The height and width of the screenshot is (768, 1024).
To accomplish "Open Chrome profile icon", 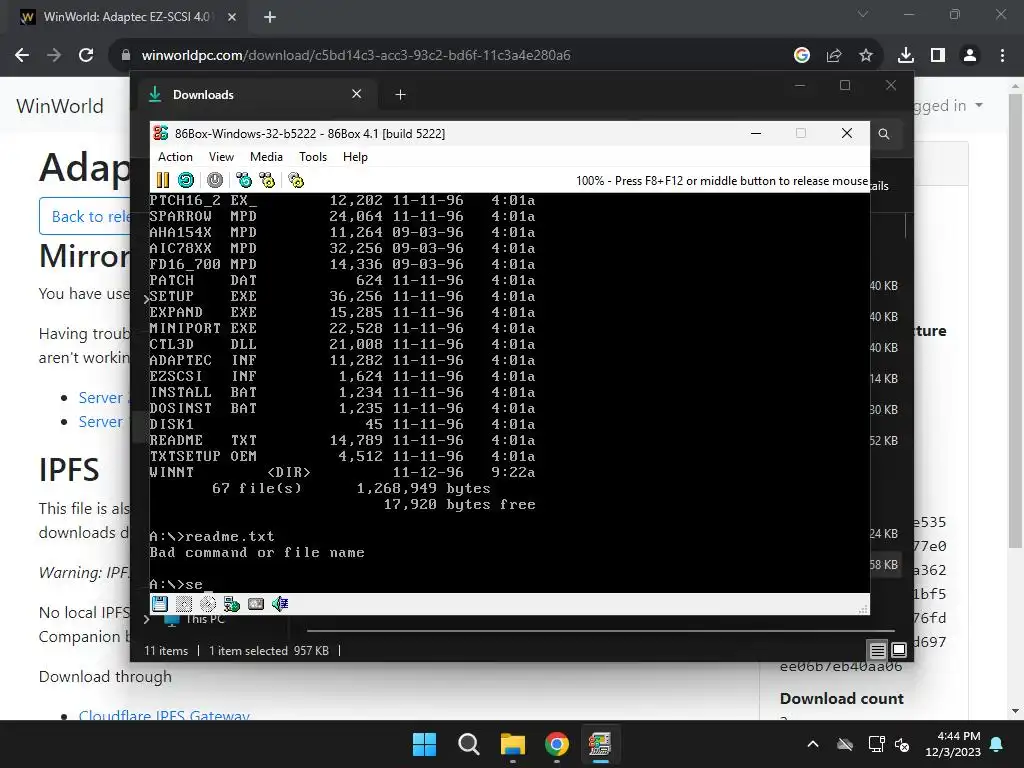I will tap(970, 56).
